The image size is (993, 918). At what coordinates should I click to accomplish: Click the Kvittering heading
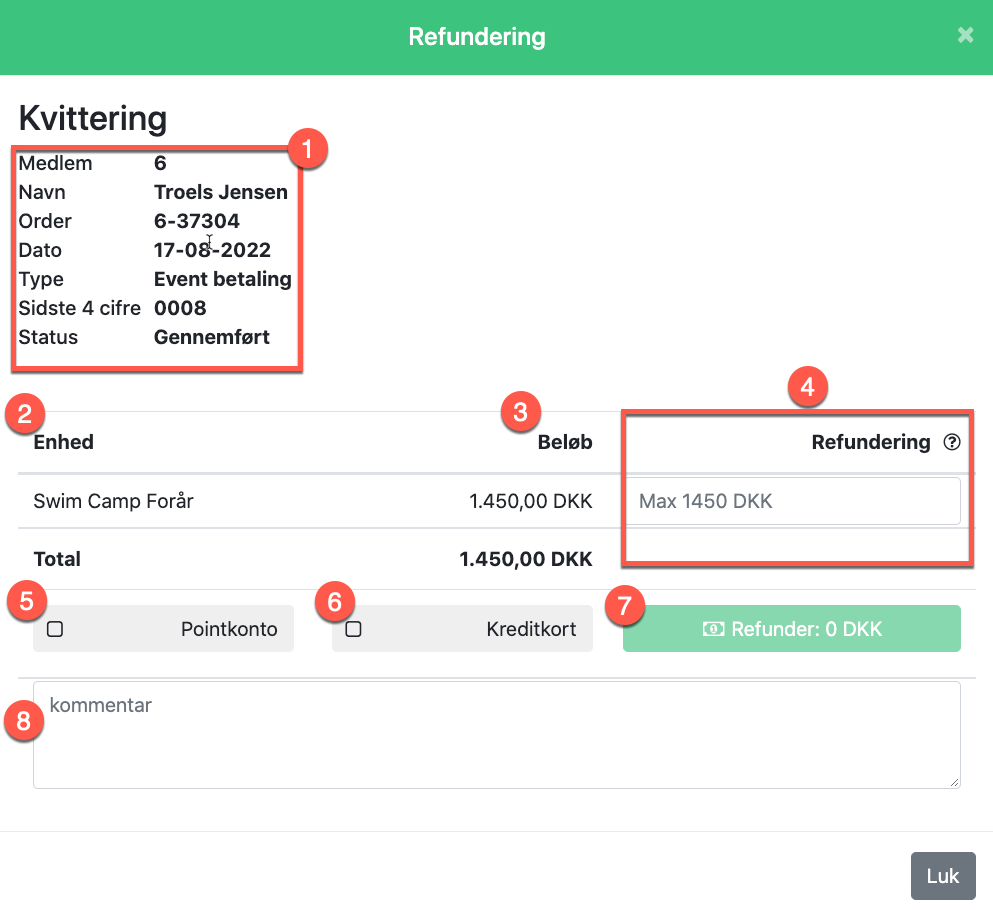(x=93, y=118)
